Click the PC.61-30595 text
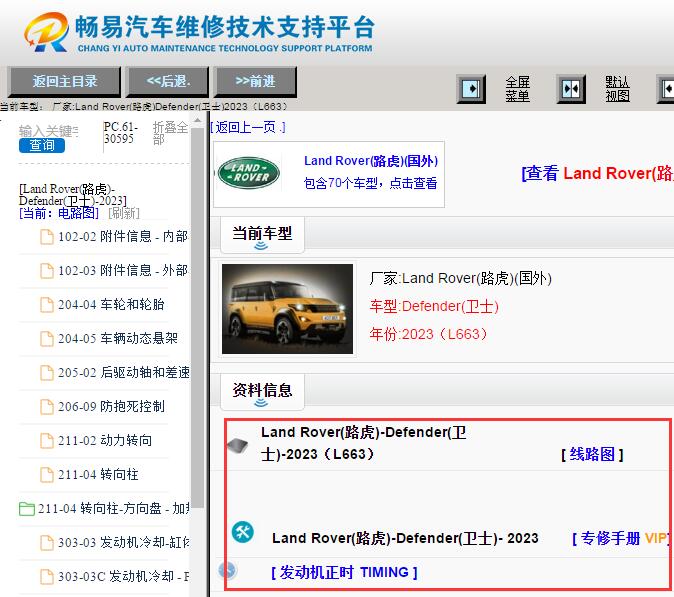The width and height of the screenshot is (674, 597). 121,133
